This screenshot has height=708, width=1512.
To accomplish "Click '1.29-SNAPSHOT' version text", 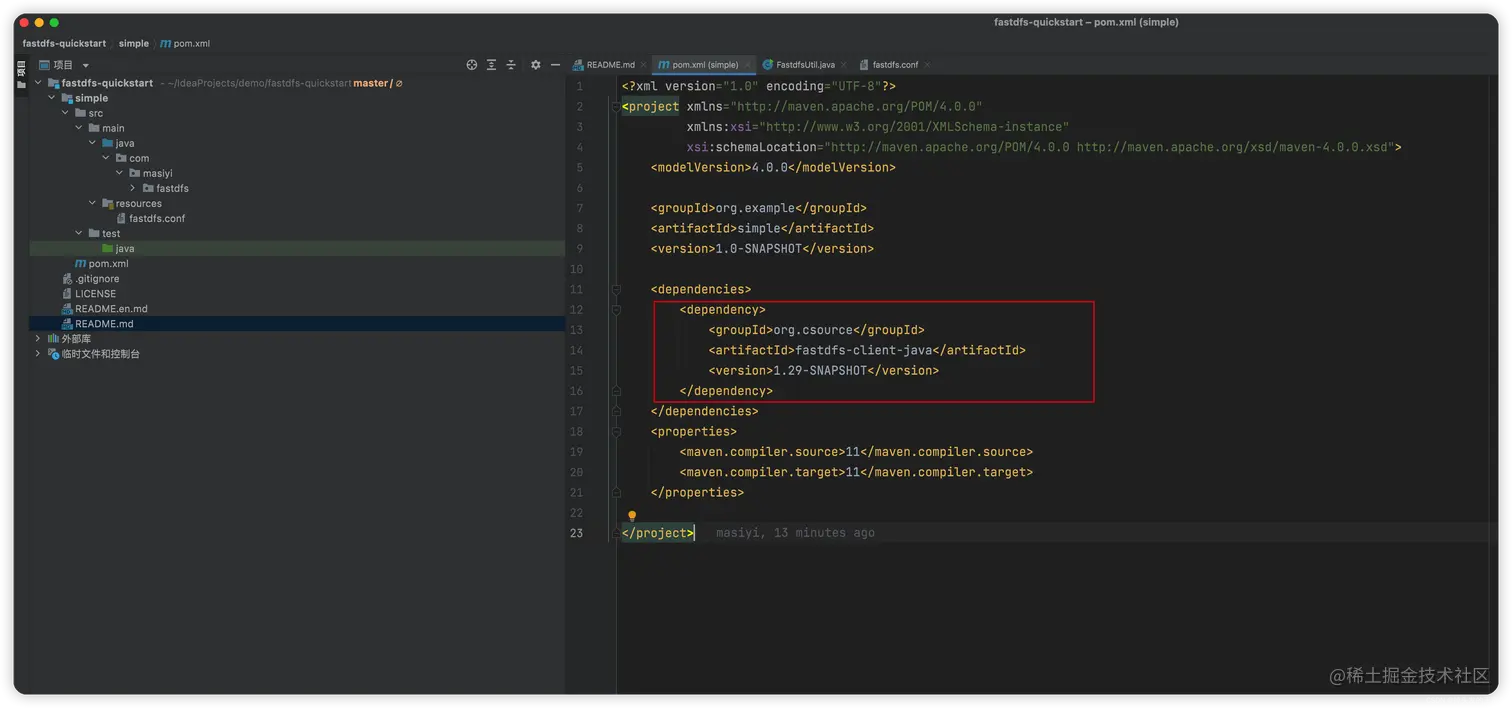I will 820,371.
